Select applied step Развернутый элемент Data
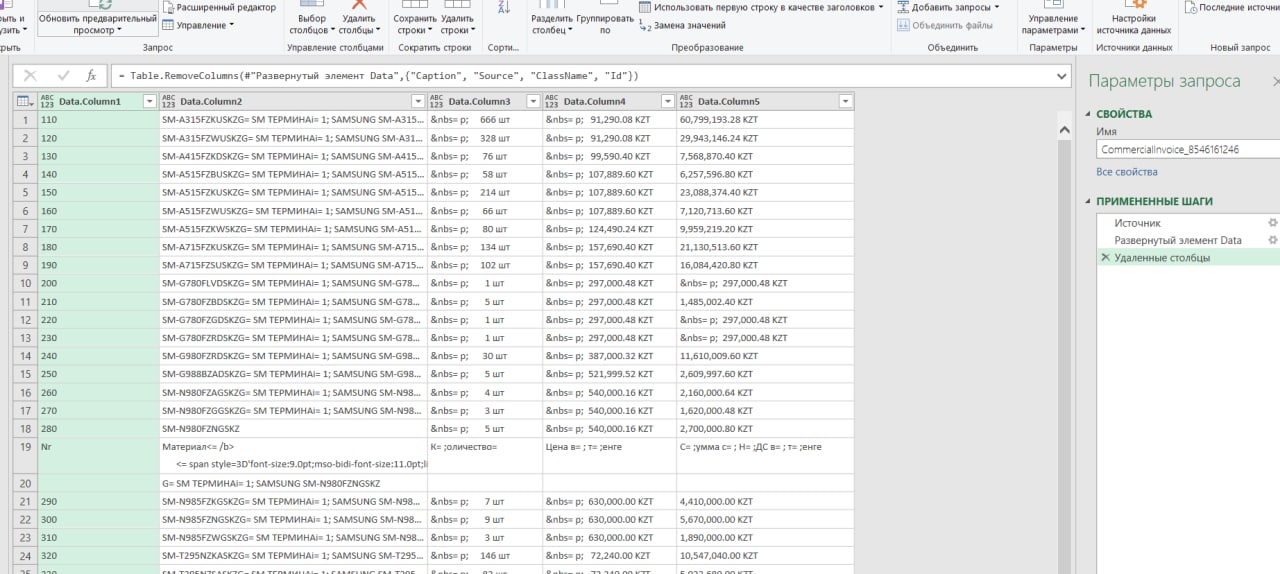Viewport: 1280px width, 574px height. pyautogui.click(x=1180, y=240)
